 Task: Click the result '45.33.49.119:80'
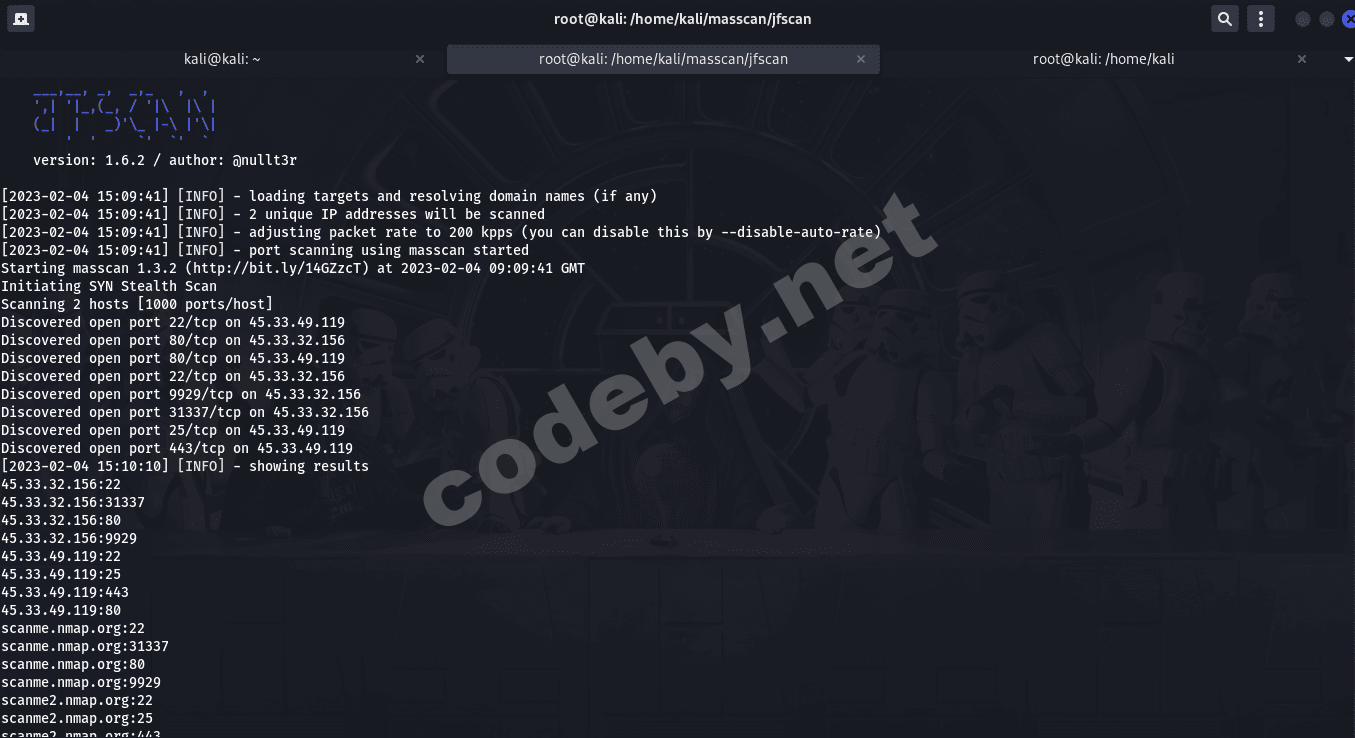click(61, 610)
